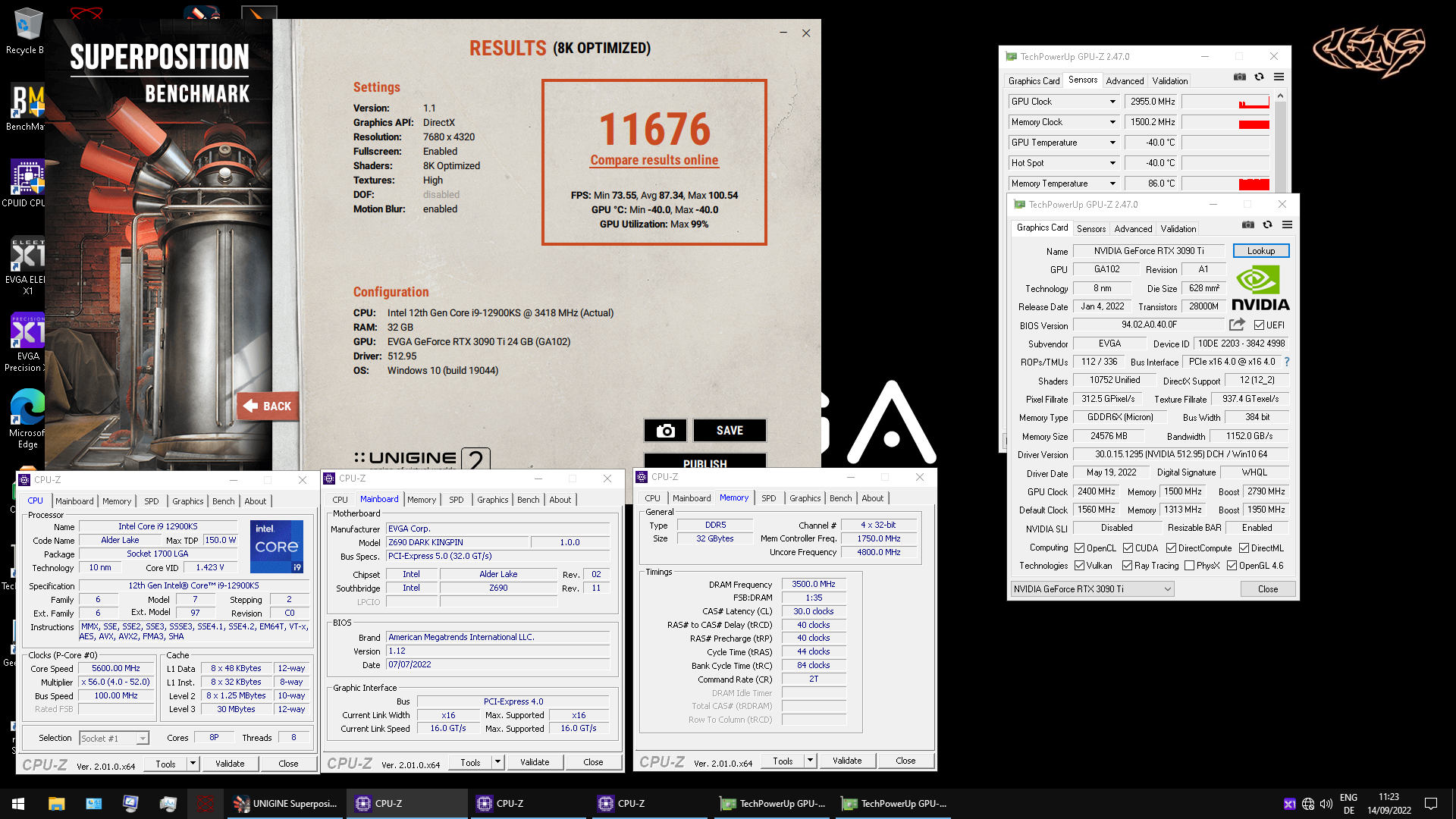
Task: Click the volume icon in system tray
Action: coord(1326,804)
